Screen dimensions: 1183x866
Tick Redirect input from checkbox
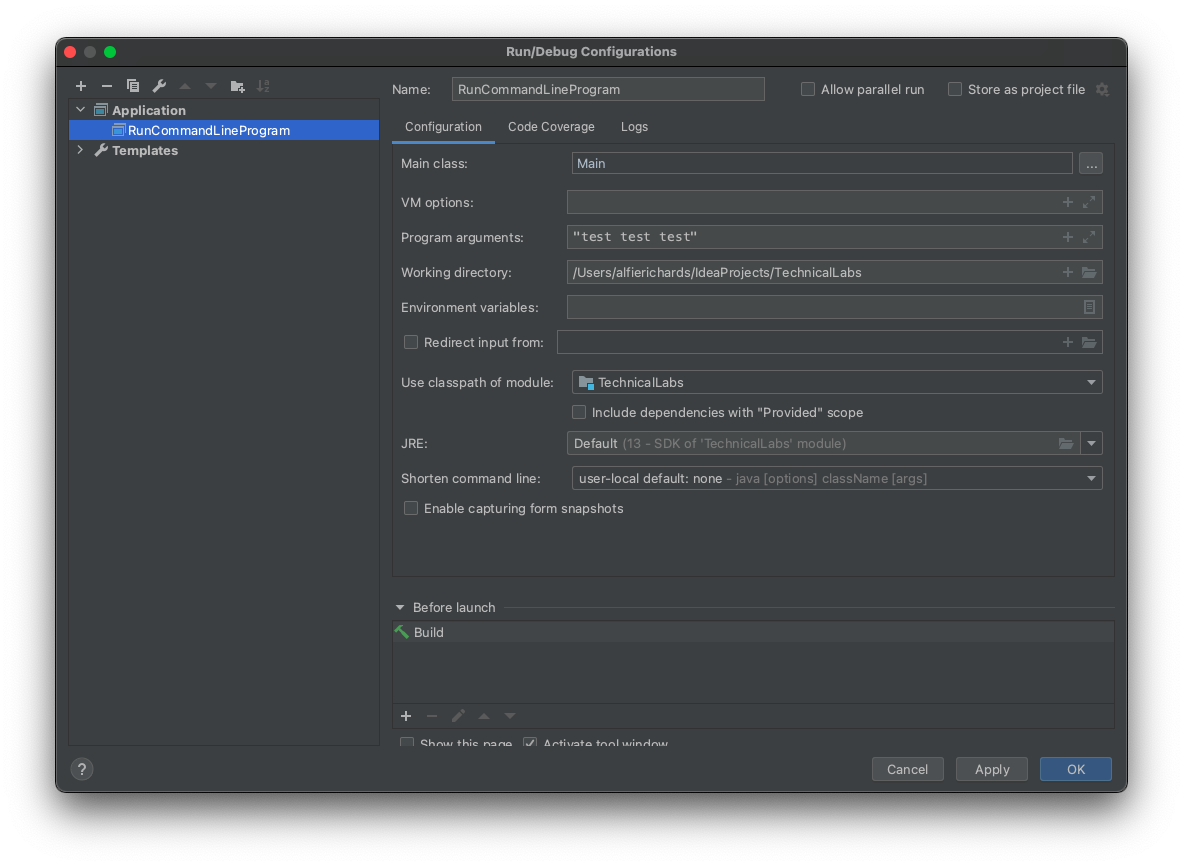tap(410, 342)
